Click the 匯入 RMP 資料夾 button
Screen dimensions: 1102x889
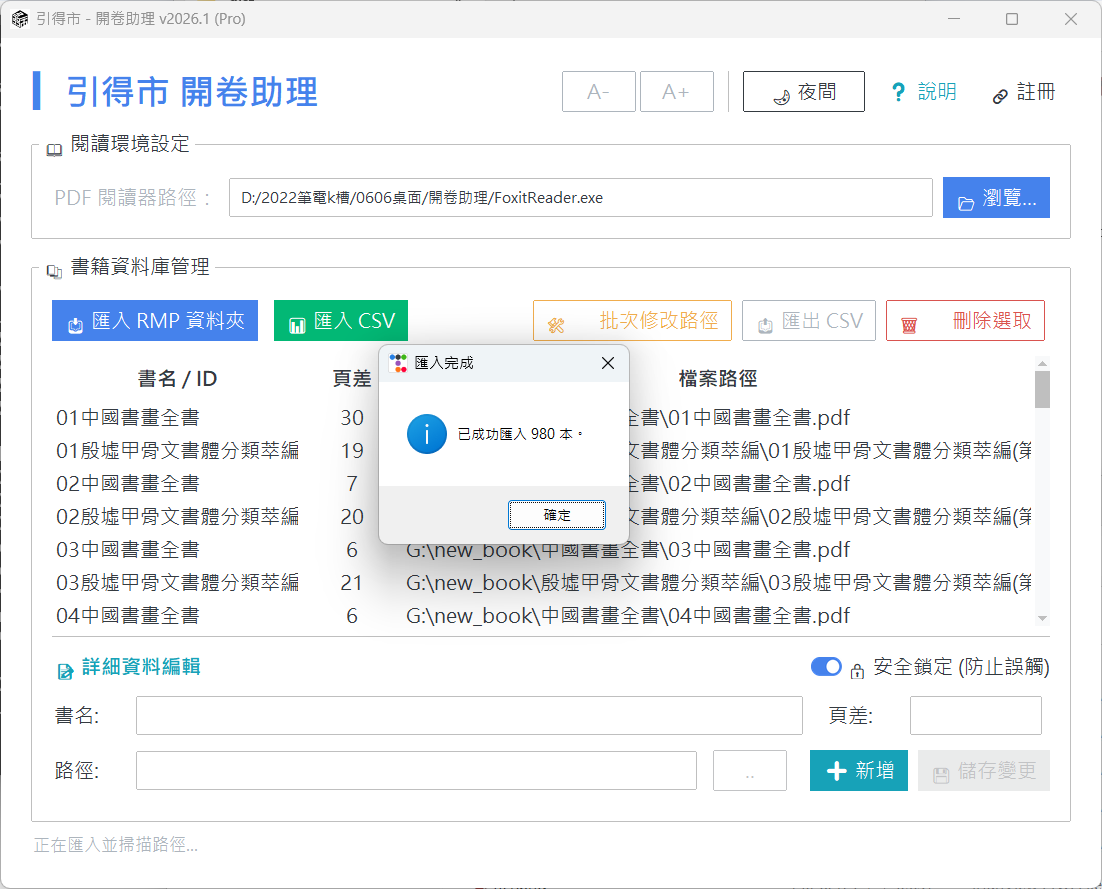(155, 321)
